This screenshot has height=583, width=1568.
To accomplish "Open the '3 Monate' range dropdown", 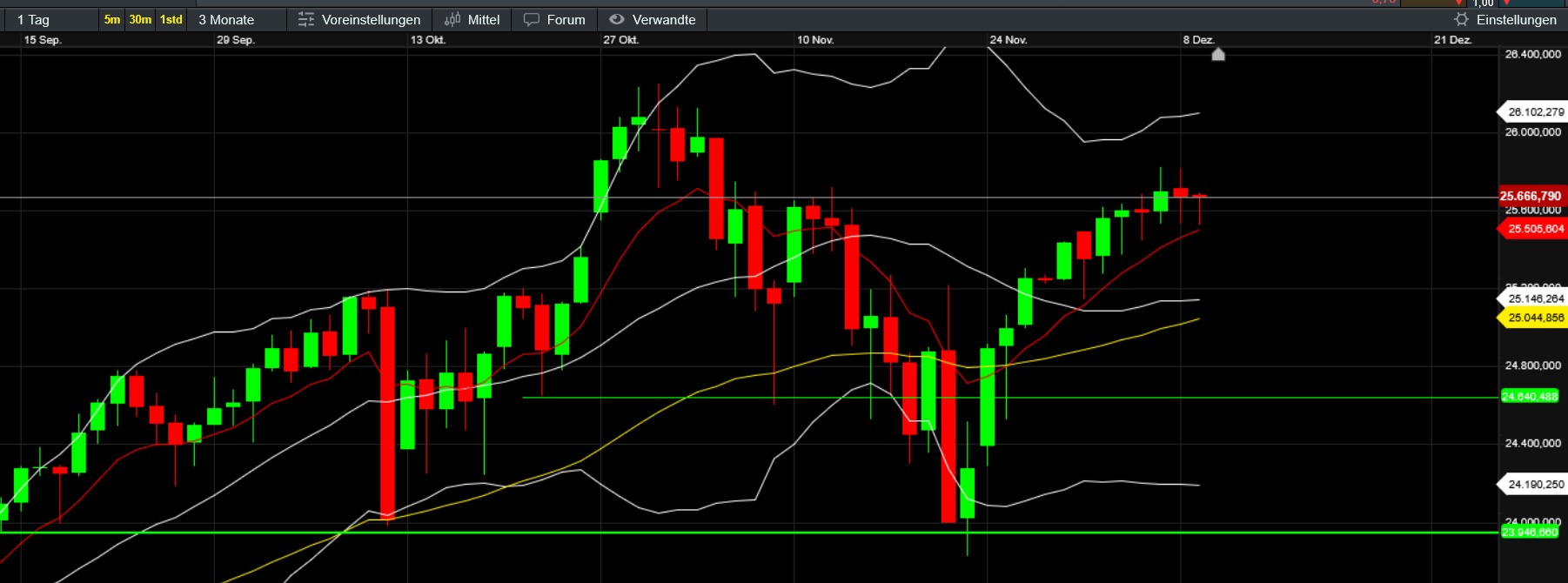I will click(x=238, y=19).
